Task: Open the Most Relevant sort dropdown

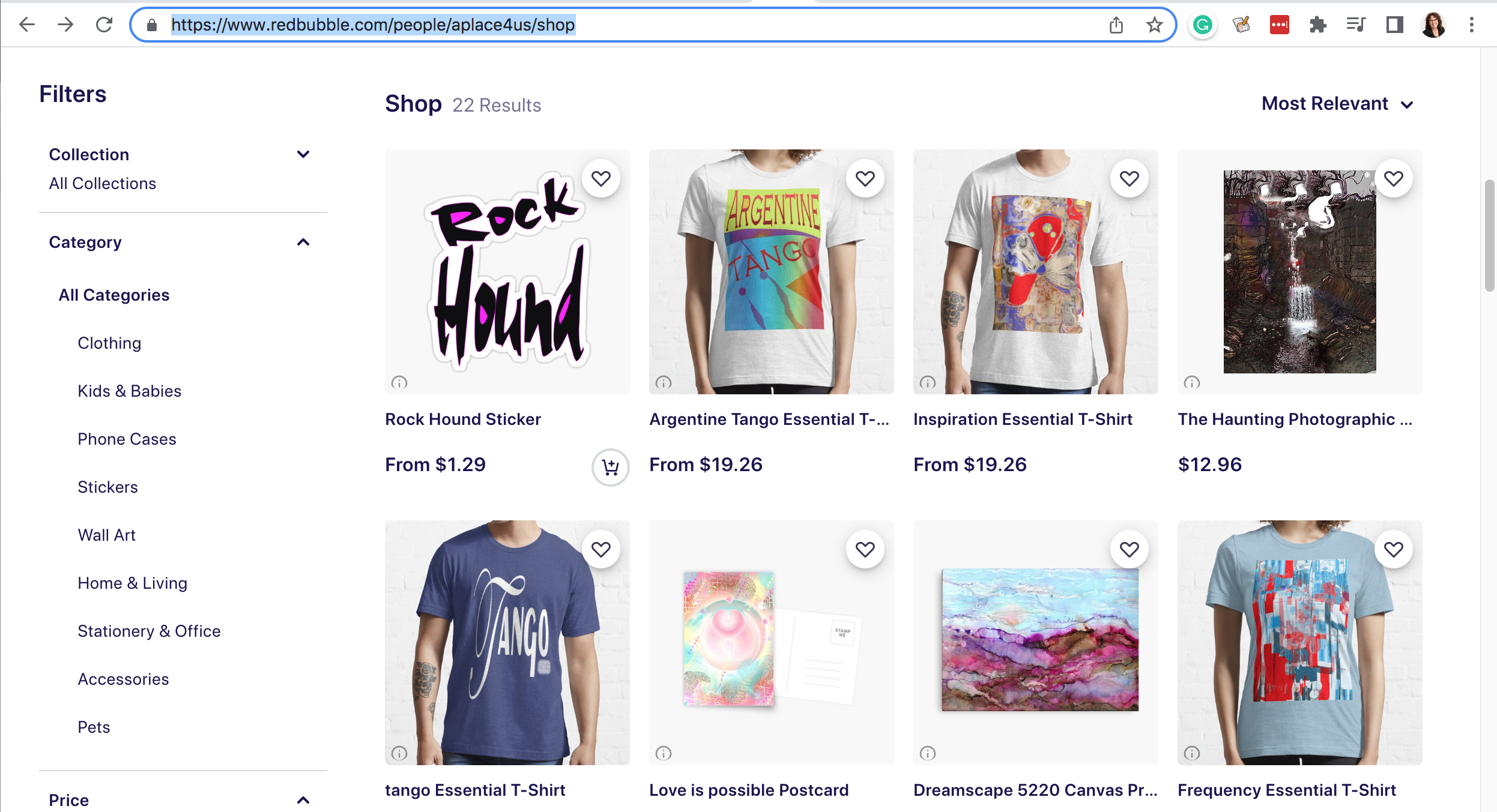Action: point(1338,104)
